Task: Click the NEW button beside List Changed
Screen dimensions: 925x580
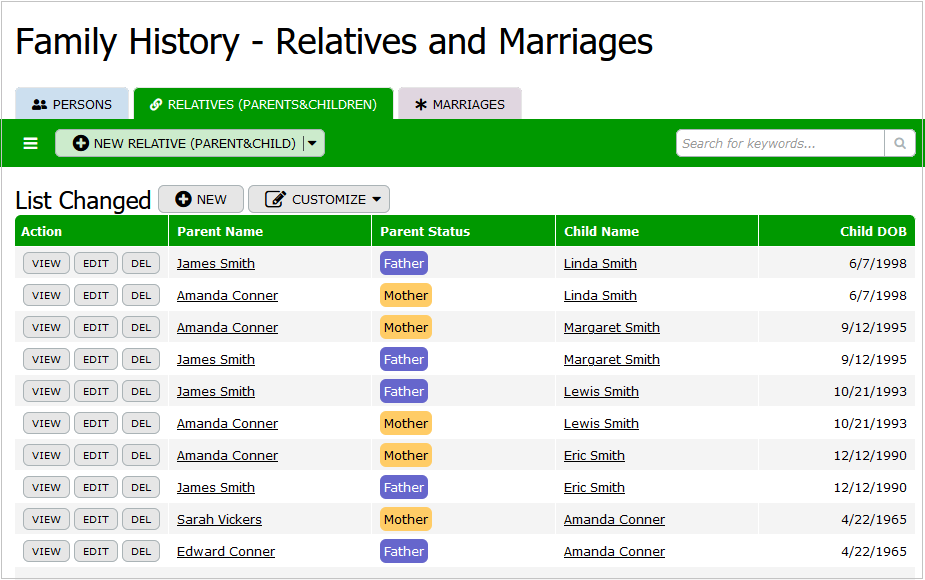Action: pyautogui.click(x=201, y=199)
